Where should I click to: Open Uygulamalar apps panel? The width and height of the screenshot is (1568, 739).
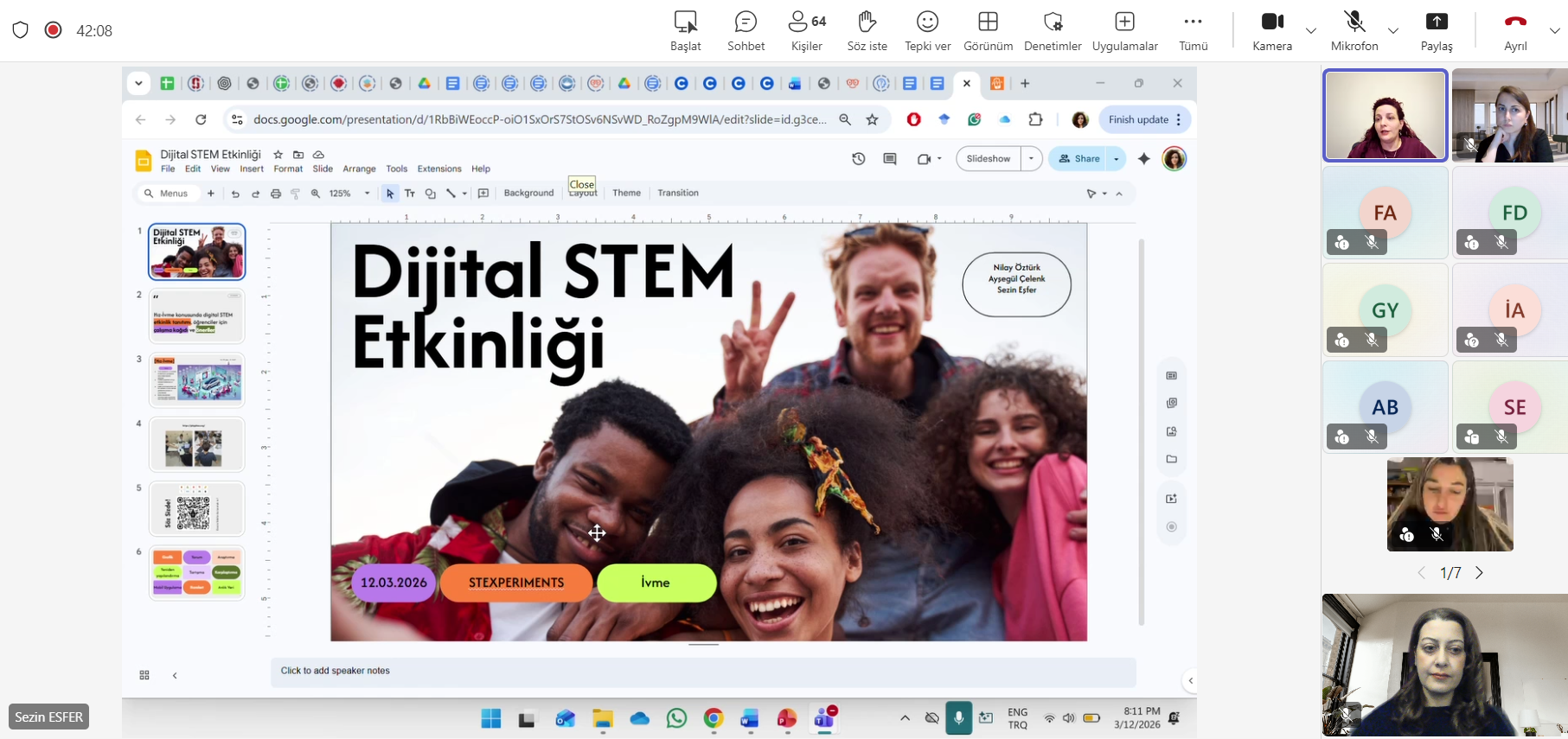(1124, 30)
